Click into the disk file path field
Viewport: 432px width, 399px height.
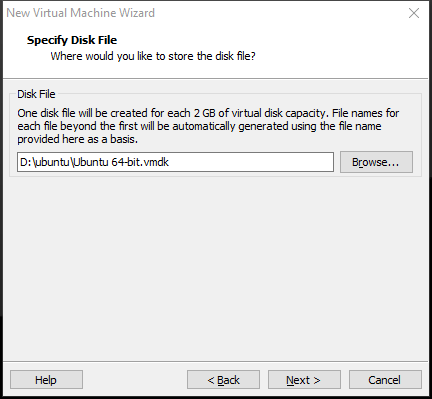coord(175,162)
